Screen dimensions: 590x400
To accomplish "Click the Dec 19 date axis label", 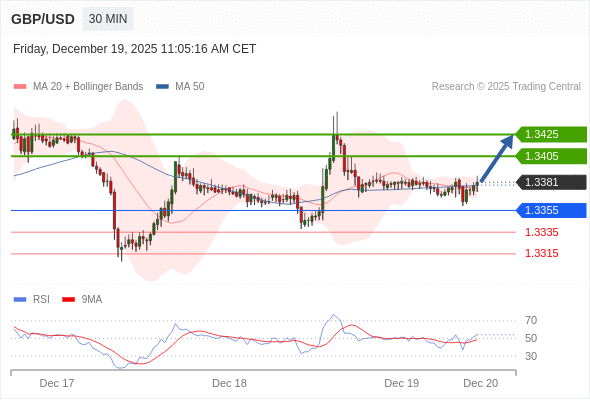I will [401, 383].
